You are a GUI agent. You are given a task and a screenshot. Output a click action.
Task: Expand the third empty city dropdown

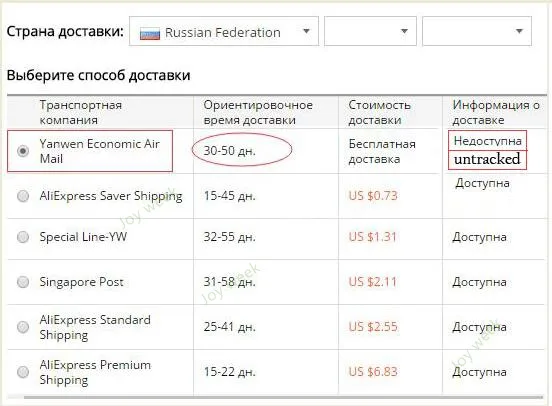[x=477, y=31]
